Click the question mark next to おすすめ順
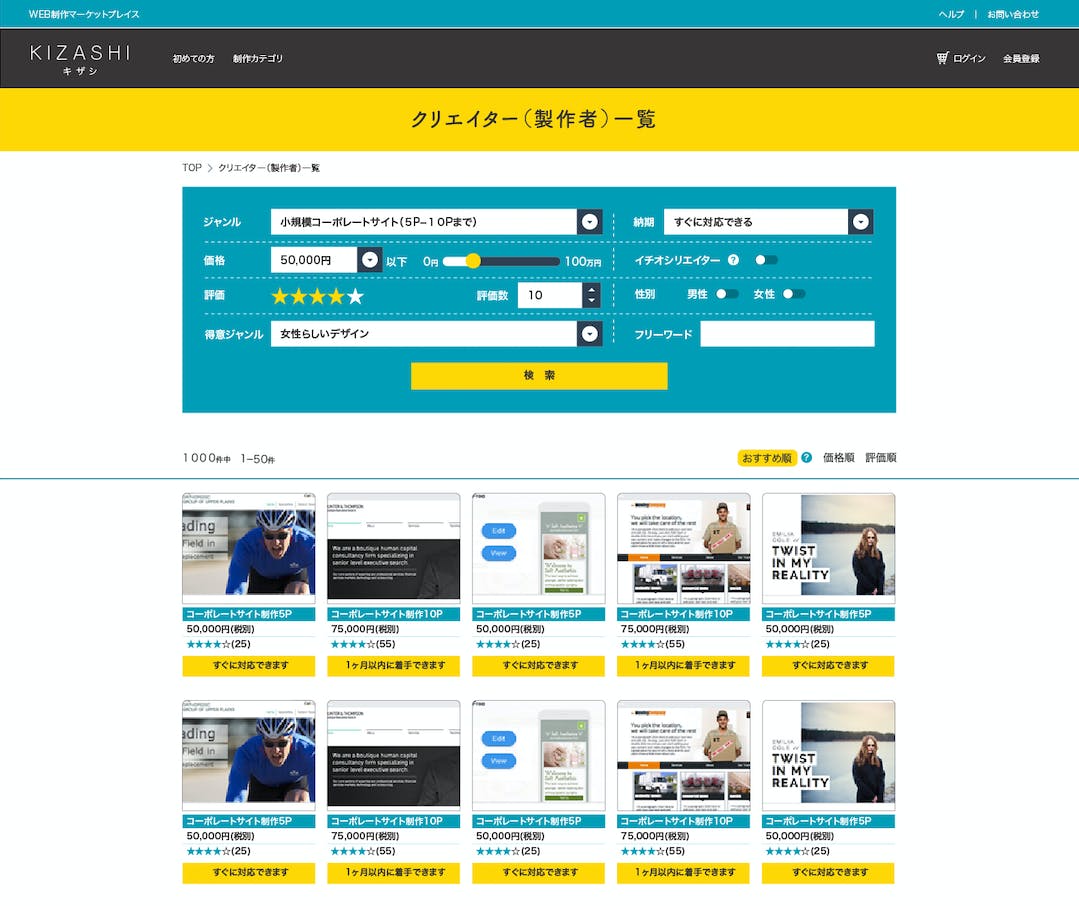Viewport: 1079px width, 906px height. [x=806, y=458]
